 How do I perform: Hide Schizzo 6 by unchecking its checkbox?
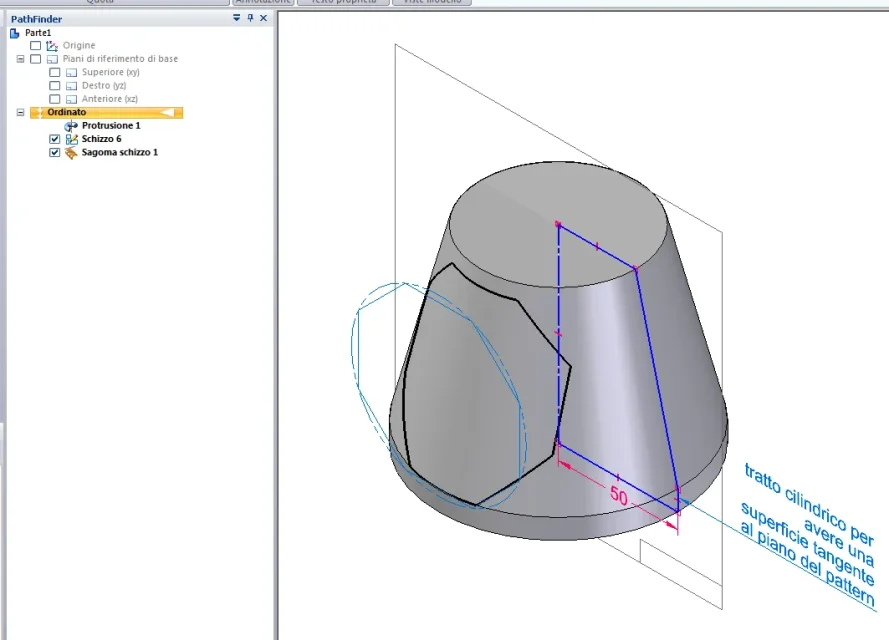click(x=54, y=139)
